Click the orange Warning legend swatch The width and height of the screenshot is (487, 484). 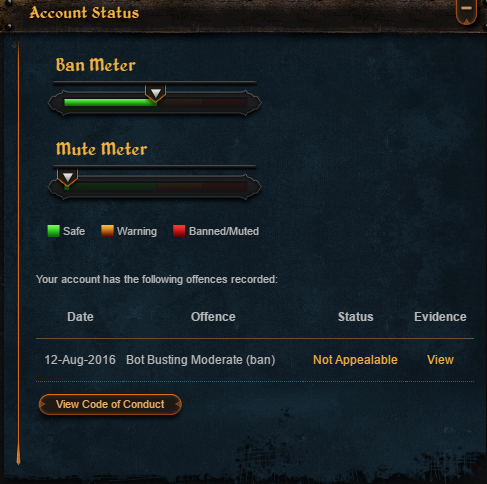[x=107, y=231]
